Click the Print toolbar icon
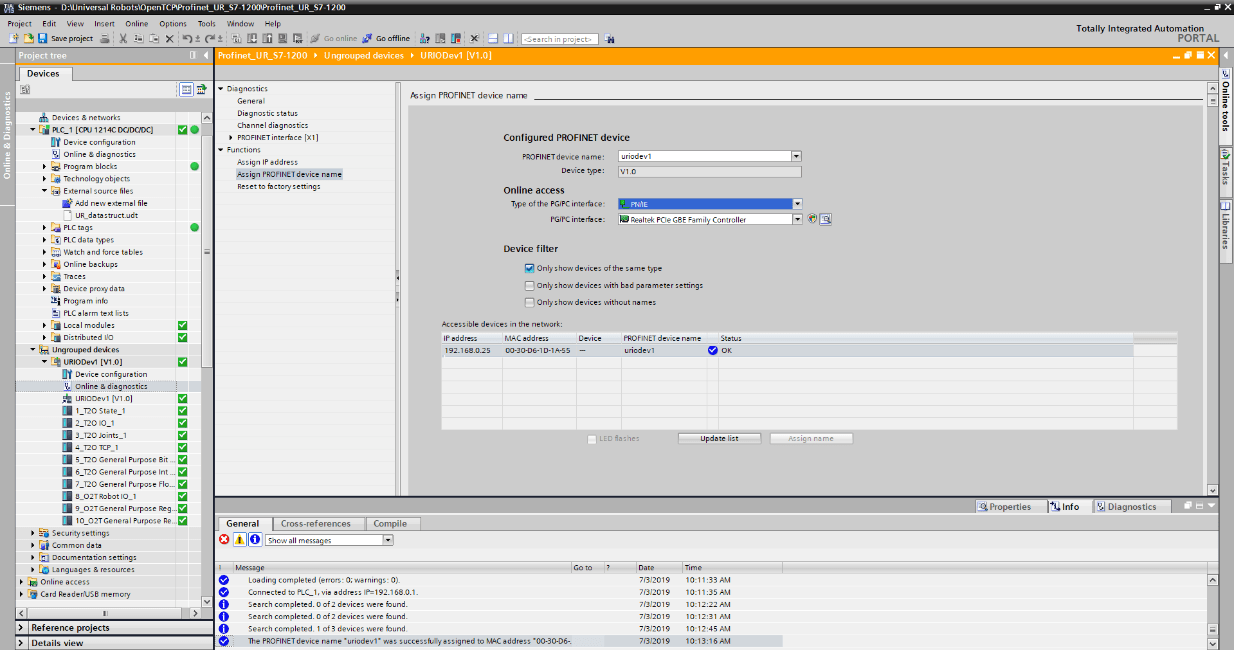This screenshot has width=1234, height=650. coord(106,38)
